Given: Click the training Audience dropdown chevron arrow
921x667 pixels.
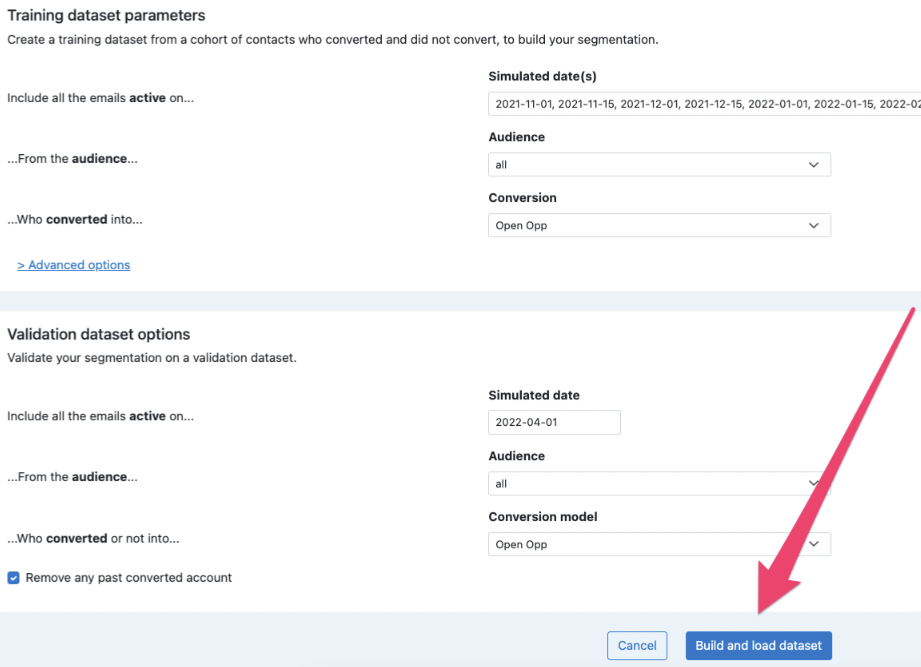Looking at the screenshot, I should [813, 165].
